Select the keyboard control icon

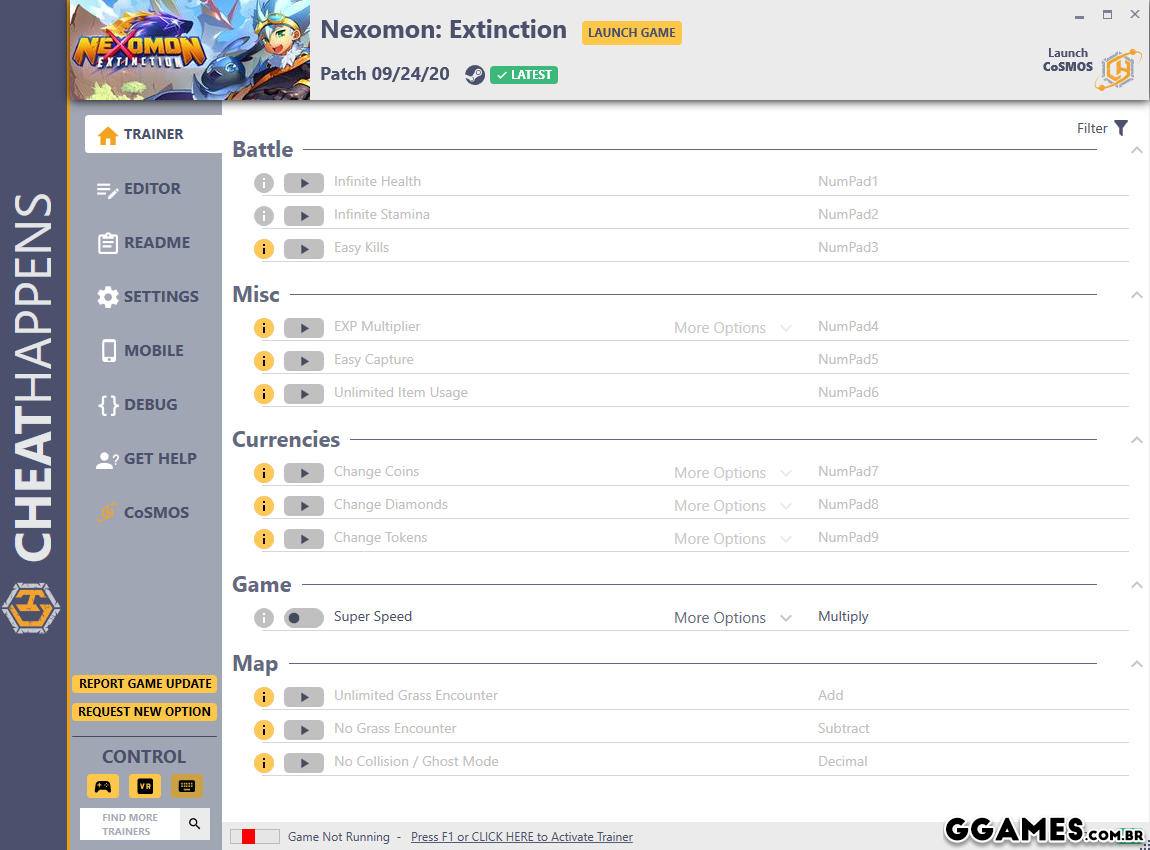click(186, 786)
